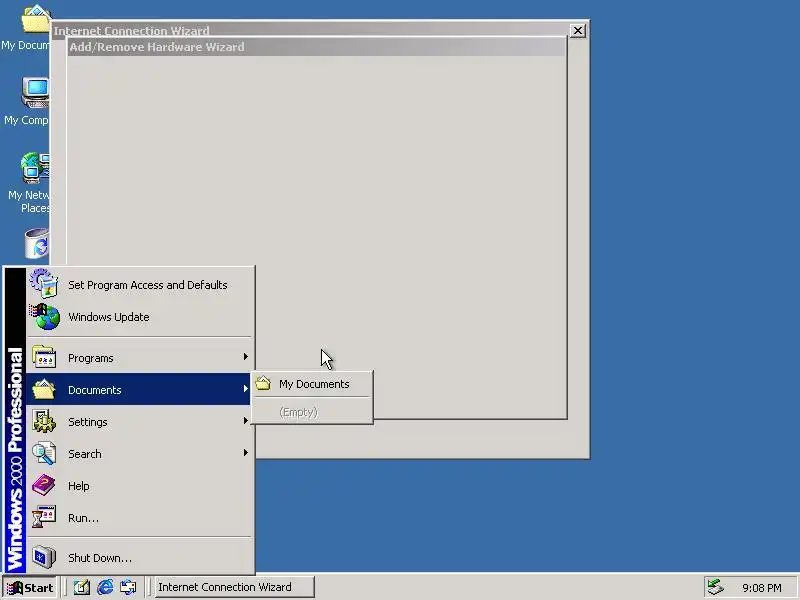Choose Run... from the Start menu
This screenshot has width=800, height=600.
click(x=138, y=518)
